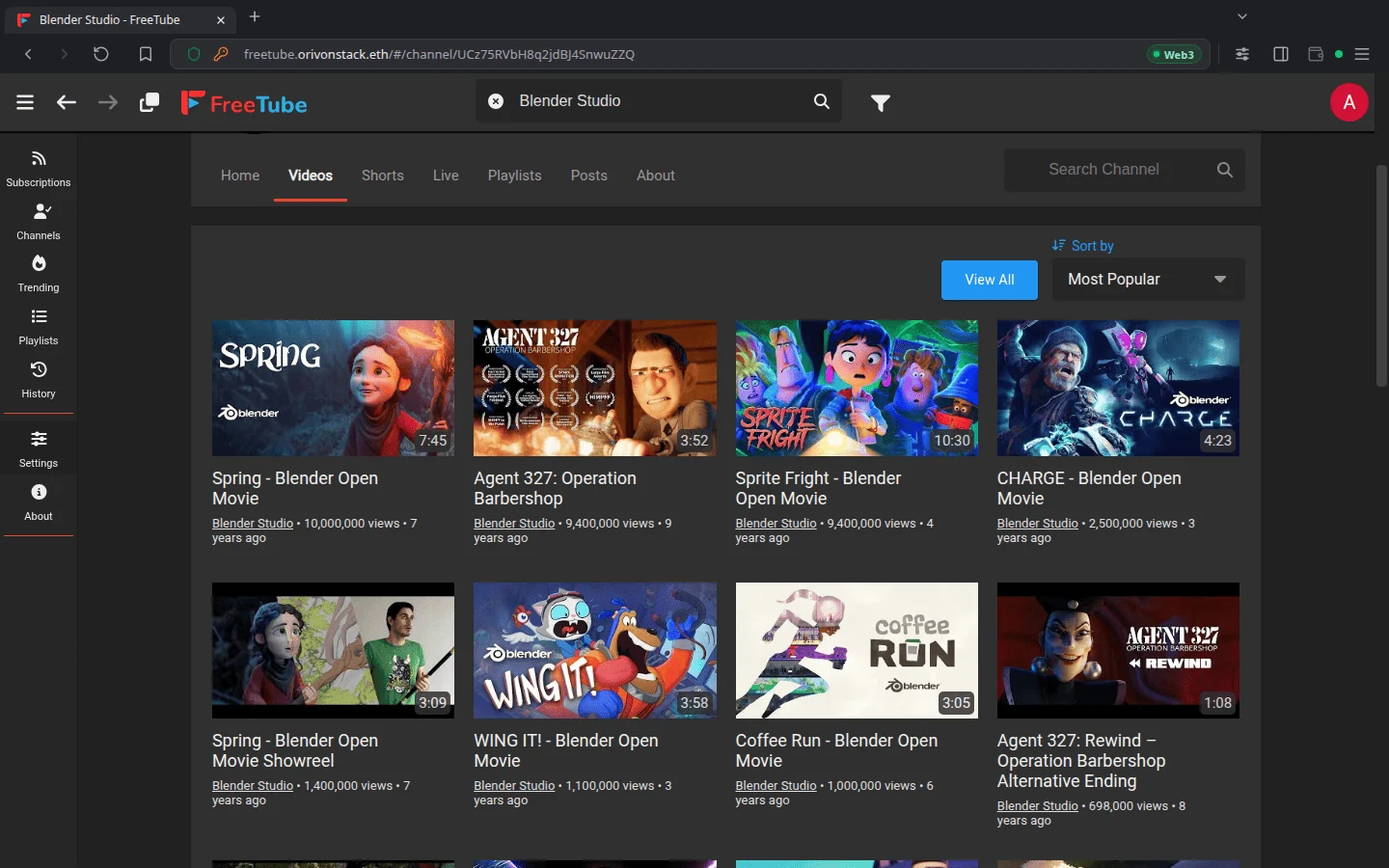Open Blender Studio link under CHARGE video
The height and width of the screenshot is (868, 1389).
coord(1038,524)
